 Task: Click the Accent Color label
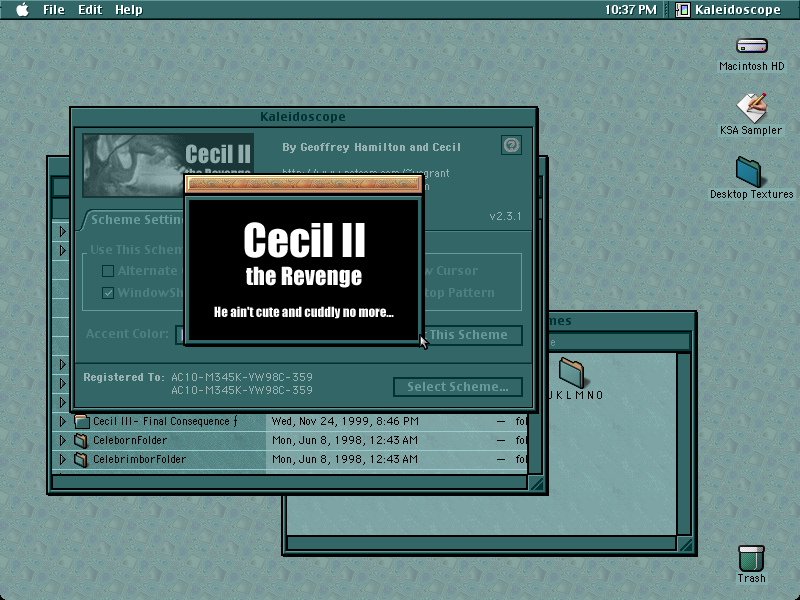[127, 334]
